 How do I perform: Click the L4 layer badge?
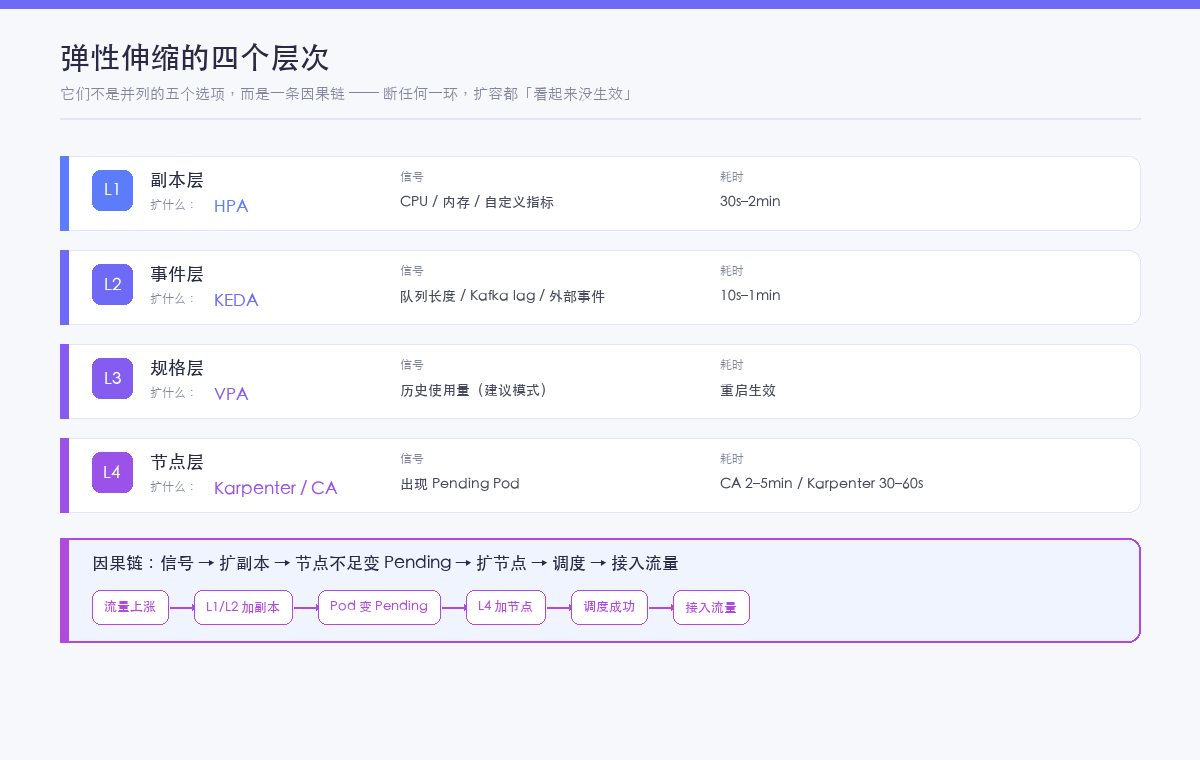pyautogui.click(x=112, y=472)
